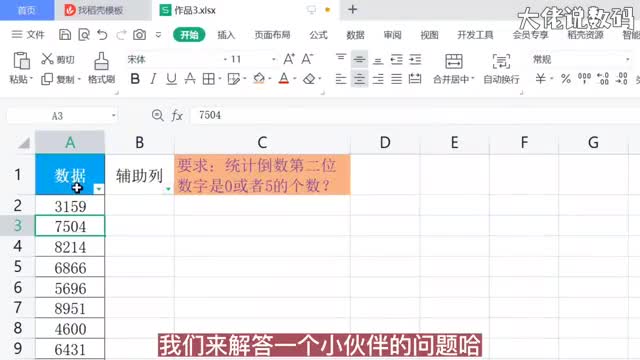Apply strikethrough text formatting

pos(190,78)
